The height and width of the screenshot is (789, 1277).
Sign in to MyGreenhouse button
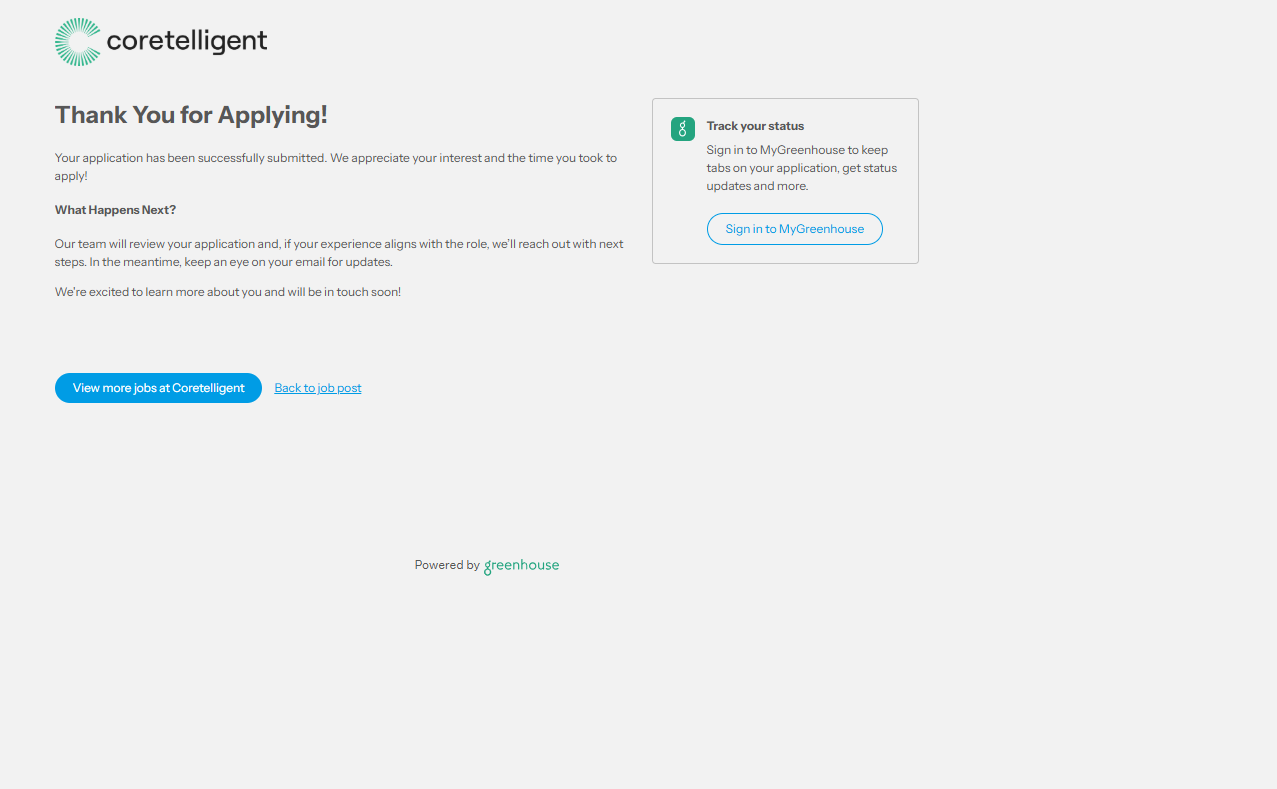pos(794,229)
